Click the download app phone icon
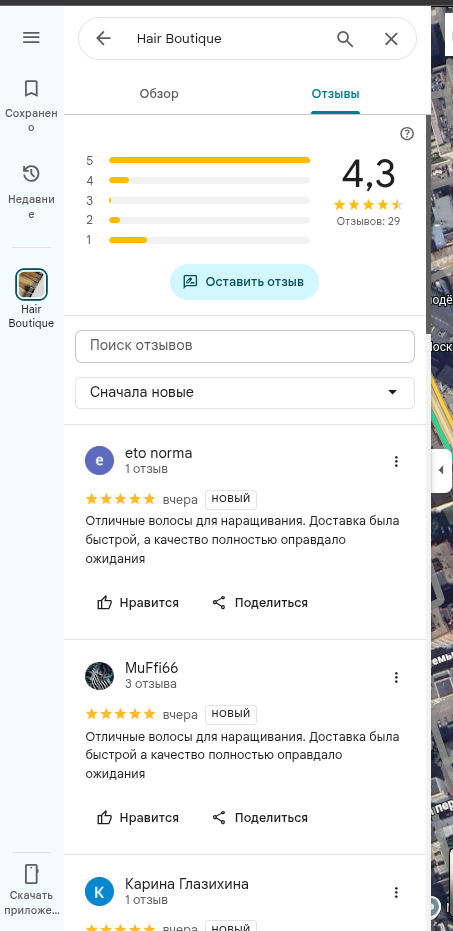Viewport: 453px width, 931px height. (31, 874)
